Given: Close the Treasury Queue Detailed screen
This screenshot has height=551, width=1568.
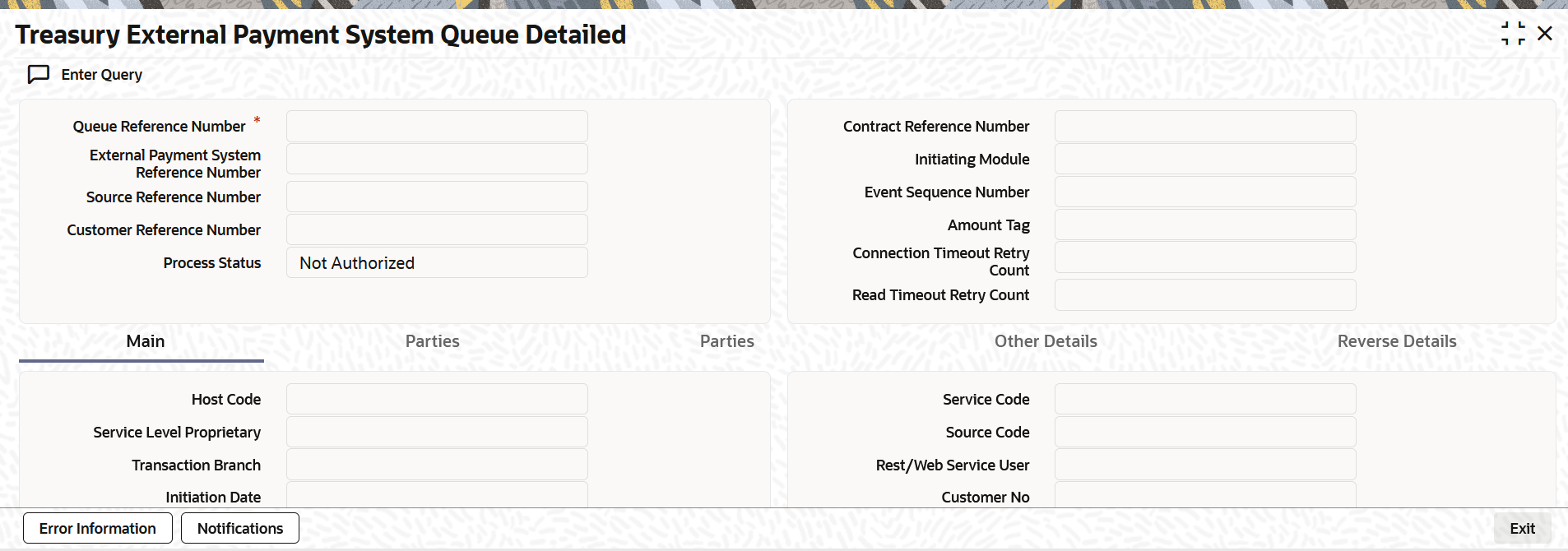Looking at the screenshot, I should (1545, 34).
